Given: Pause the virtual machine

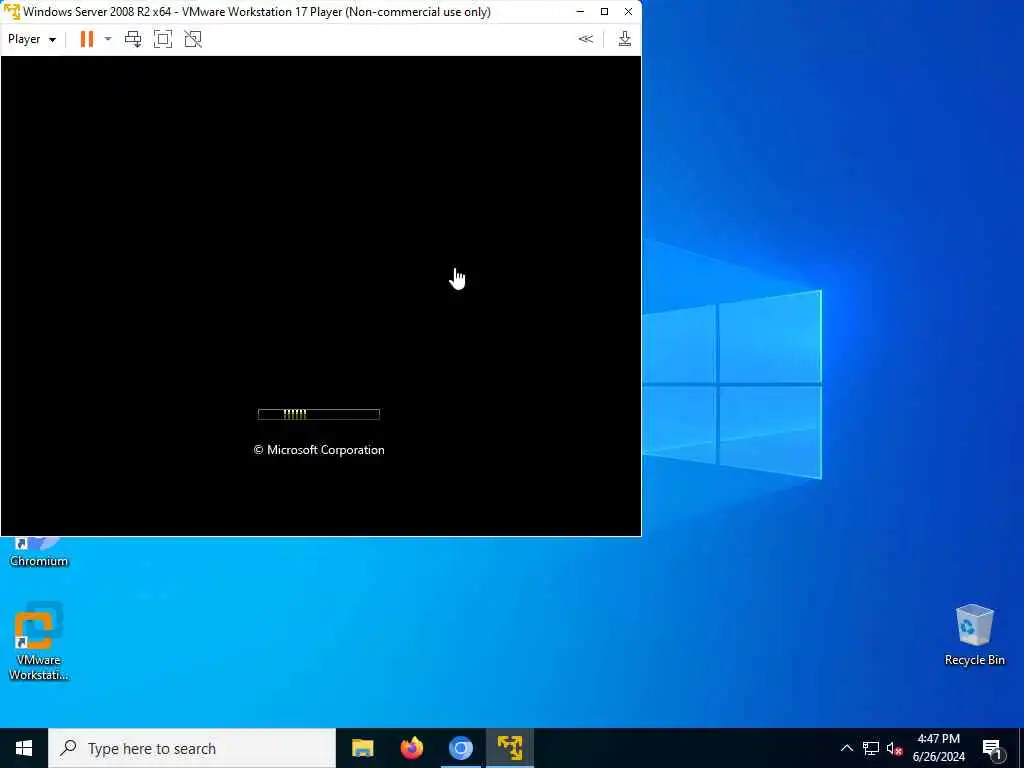Looking at the screenshot, I should click(x=87, y=39).
